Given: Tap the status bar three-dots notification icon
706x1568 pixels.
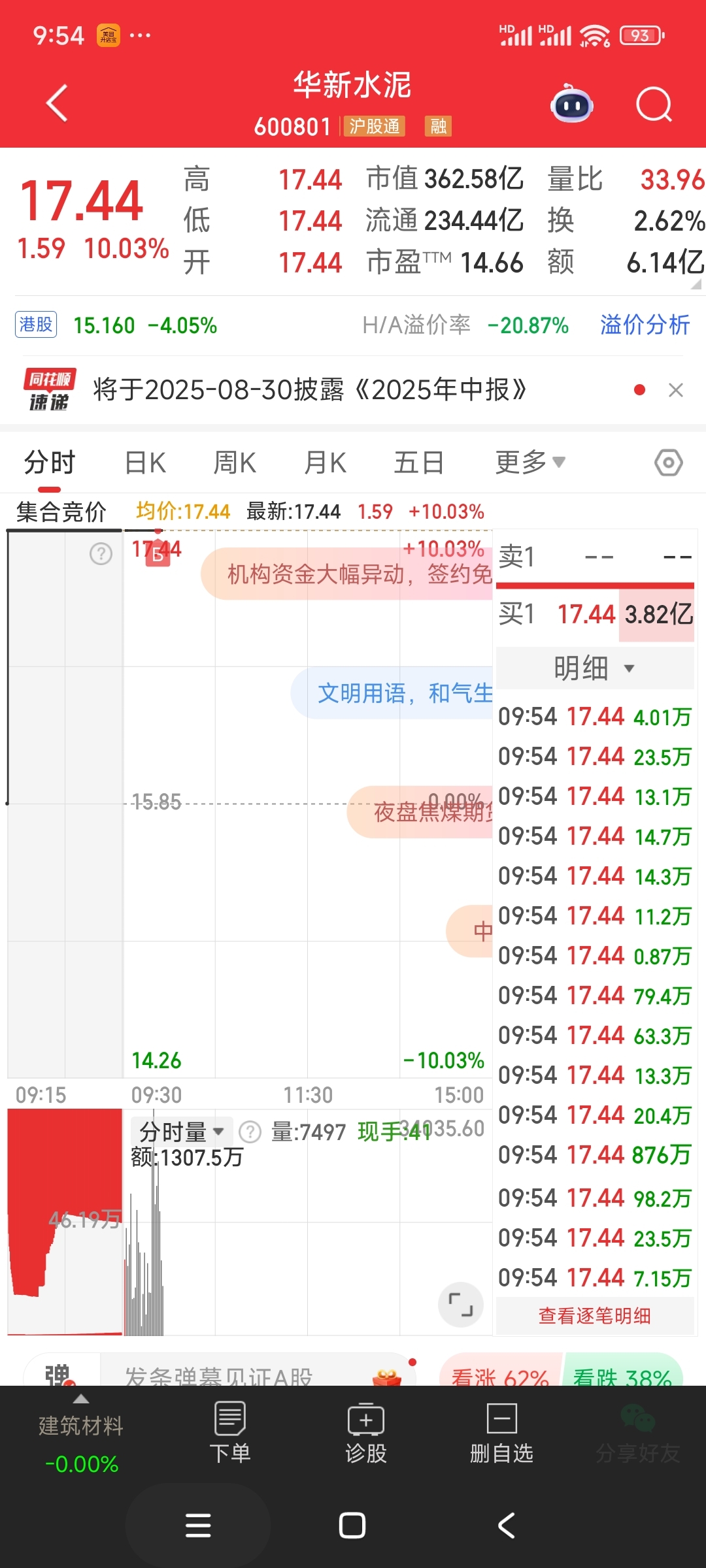Looking at the screenshot, I should point(140,35).
